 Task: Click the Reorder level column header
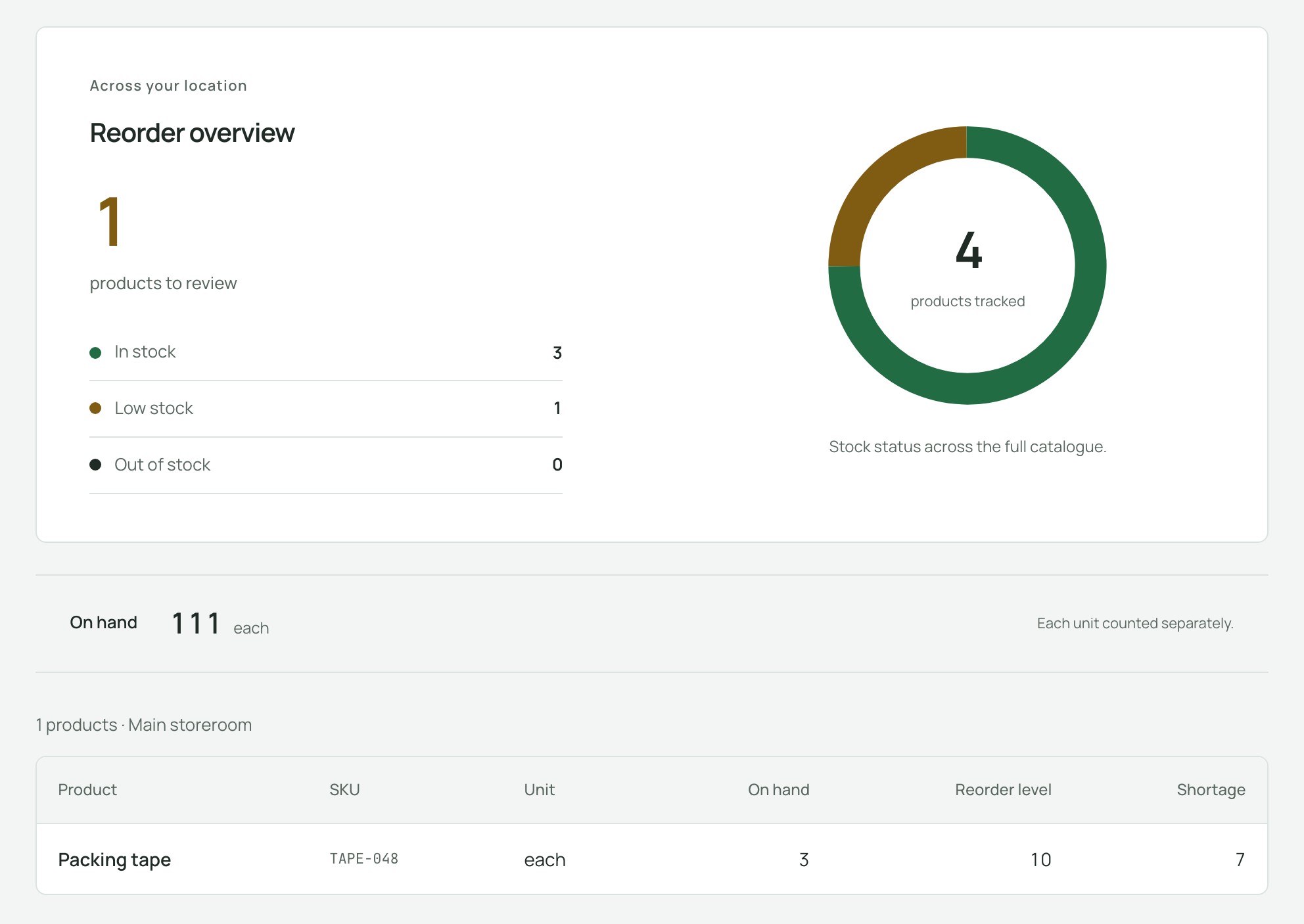(x=1003, y=790)
